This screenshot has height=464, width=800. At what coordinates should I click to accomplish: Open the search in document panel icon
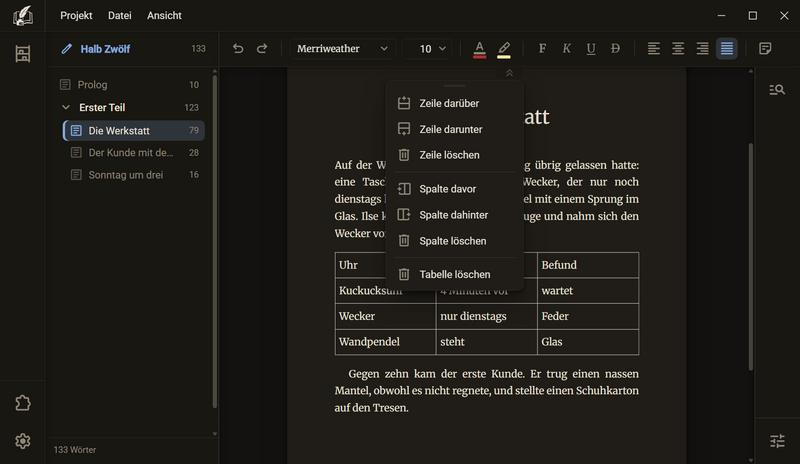point(777,90)
